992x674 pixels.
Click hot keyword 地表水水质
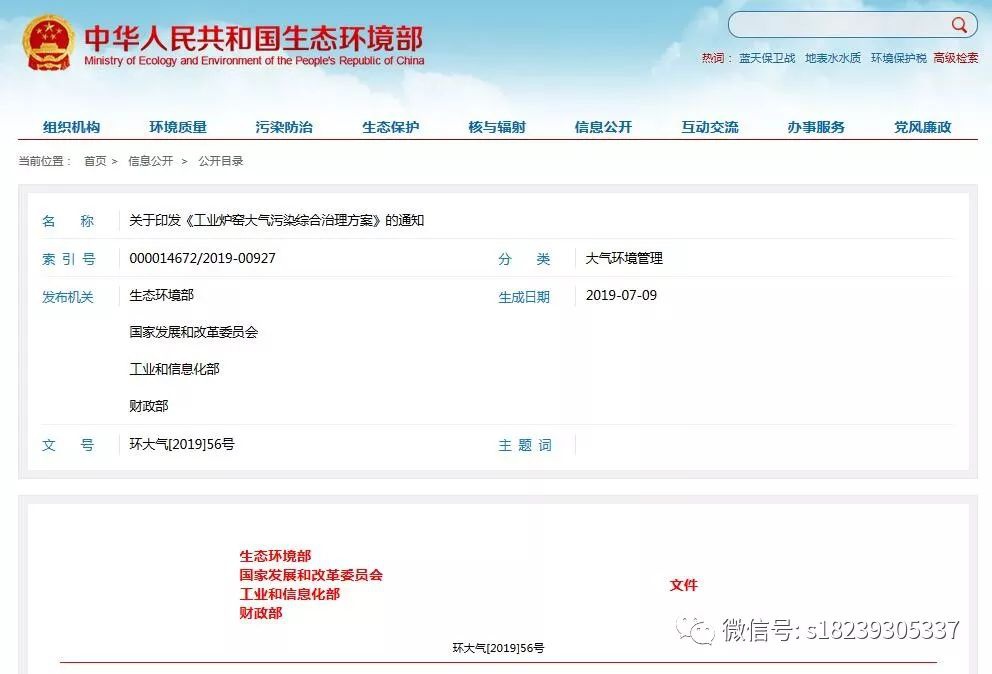833,58
